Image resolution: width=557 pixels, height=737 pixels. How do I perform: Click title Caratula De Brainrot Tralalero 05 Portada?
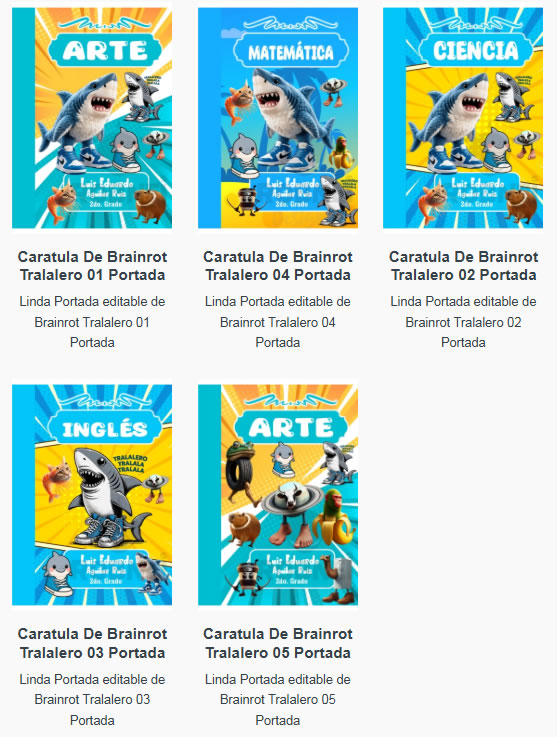[278, 643]
